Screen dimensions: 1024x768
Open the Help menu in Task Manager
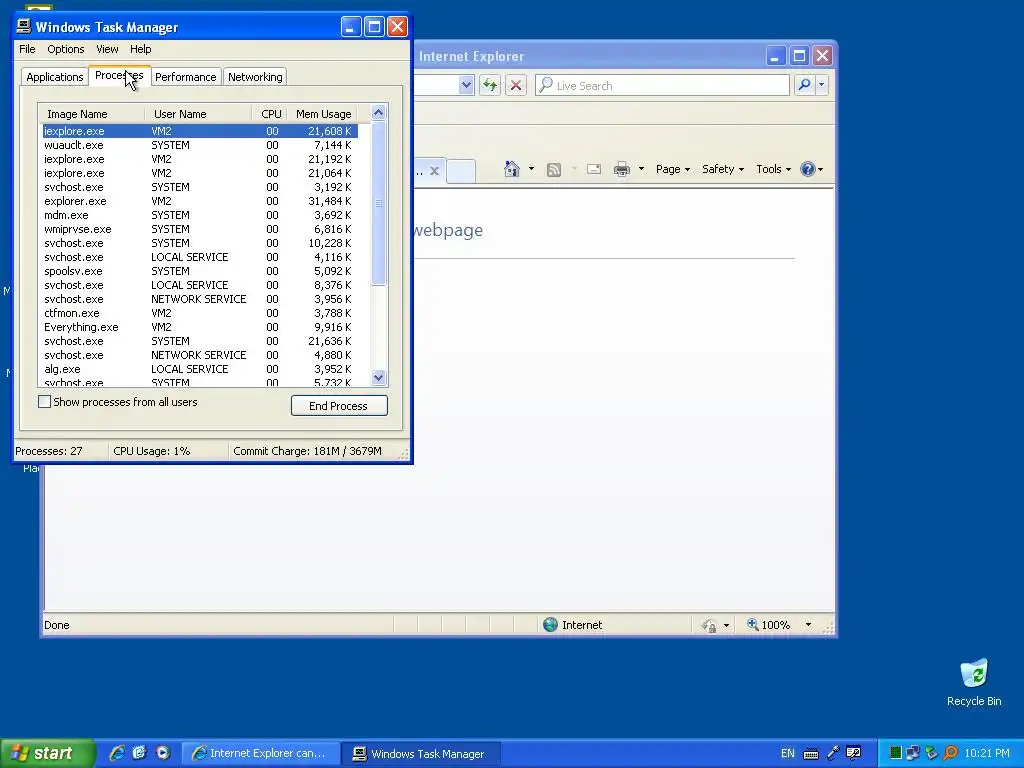pos(140,49)
